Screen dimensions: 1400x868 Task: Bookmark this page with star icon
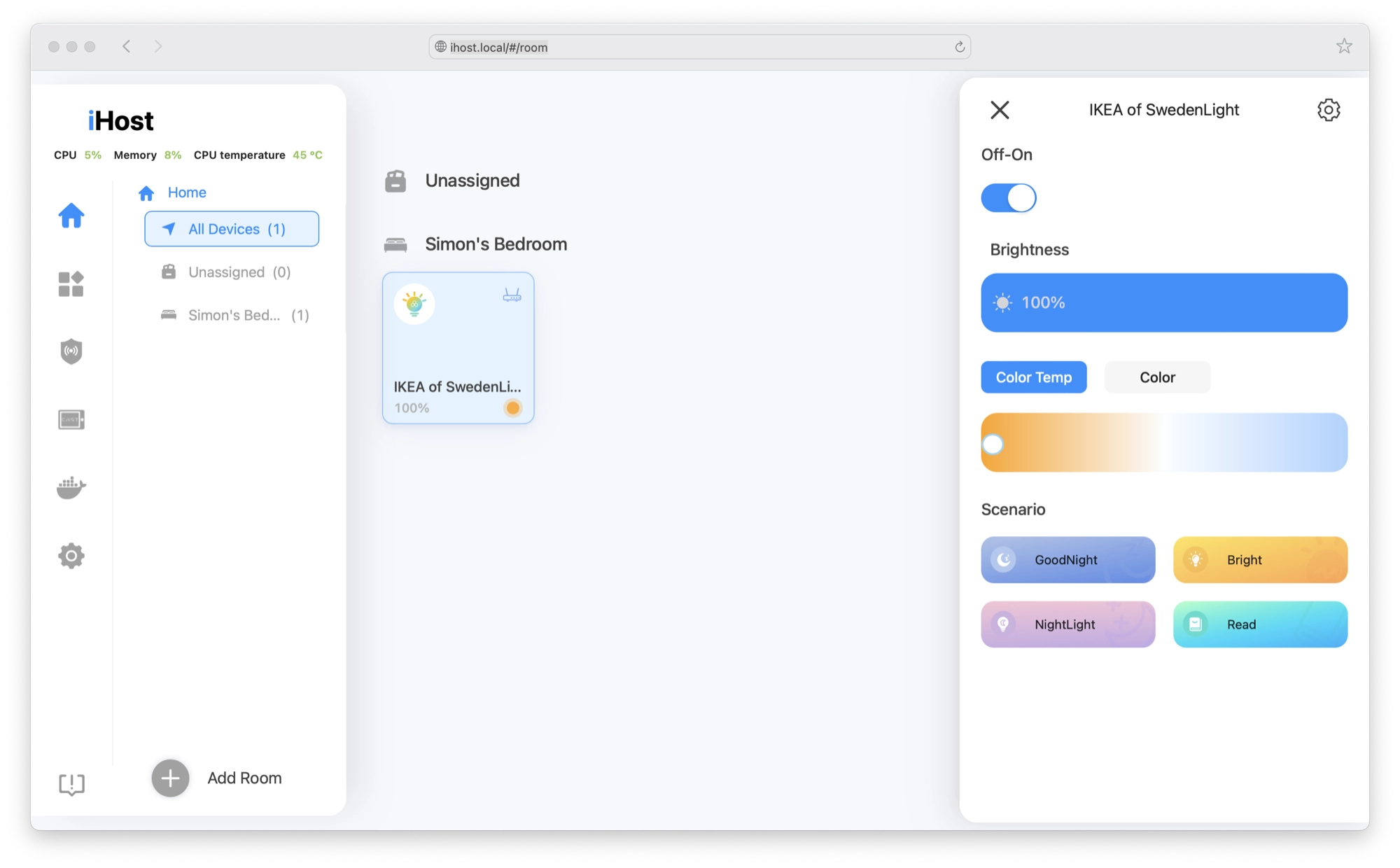[1344, 46]
